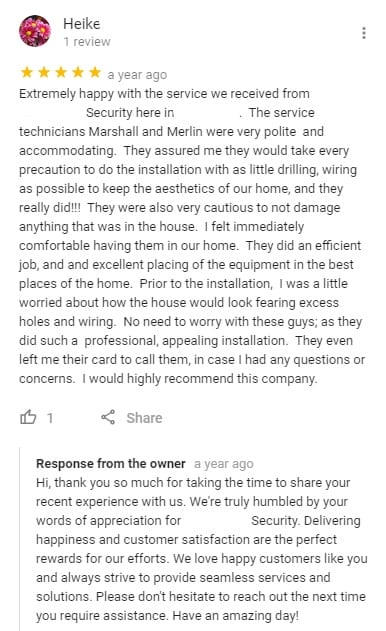This screenshot has height=631, width=386.
Task: Click the fifth yellow rating star
Action: point(95,72)
